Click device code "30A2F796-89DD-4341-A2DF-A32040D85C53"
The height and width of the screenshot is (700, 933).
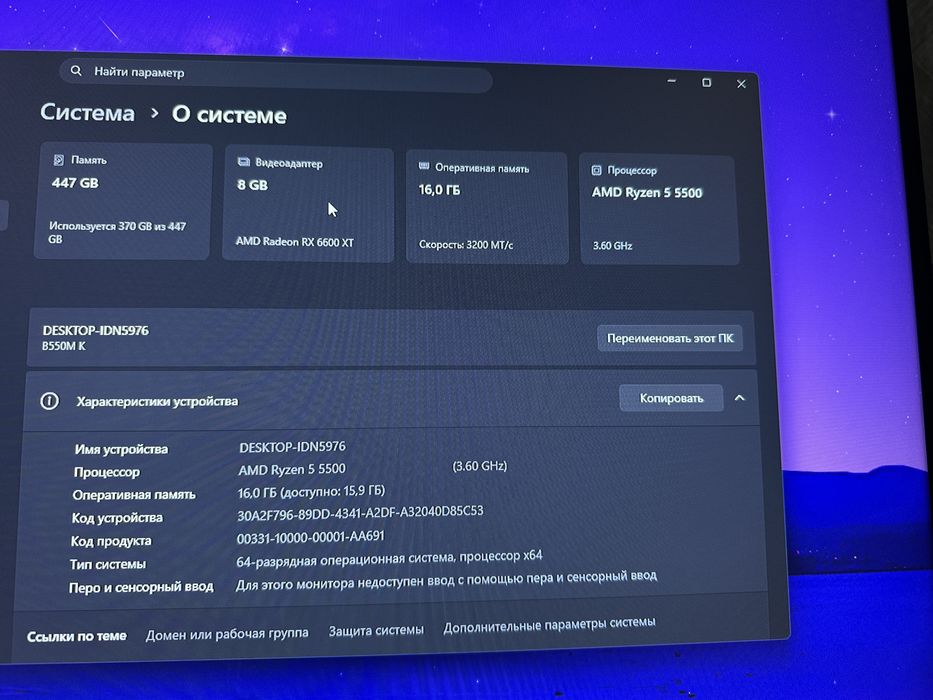pyautogui.click(x=360, y=513)
